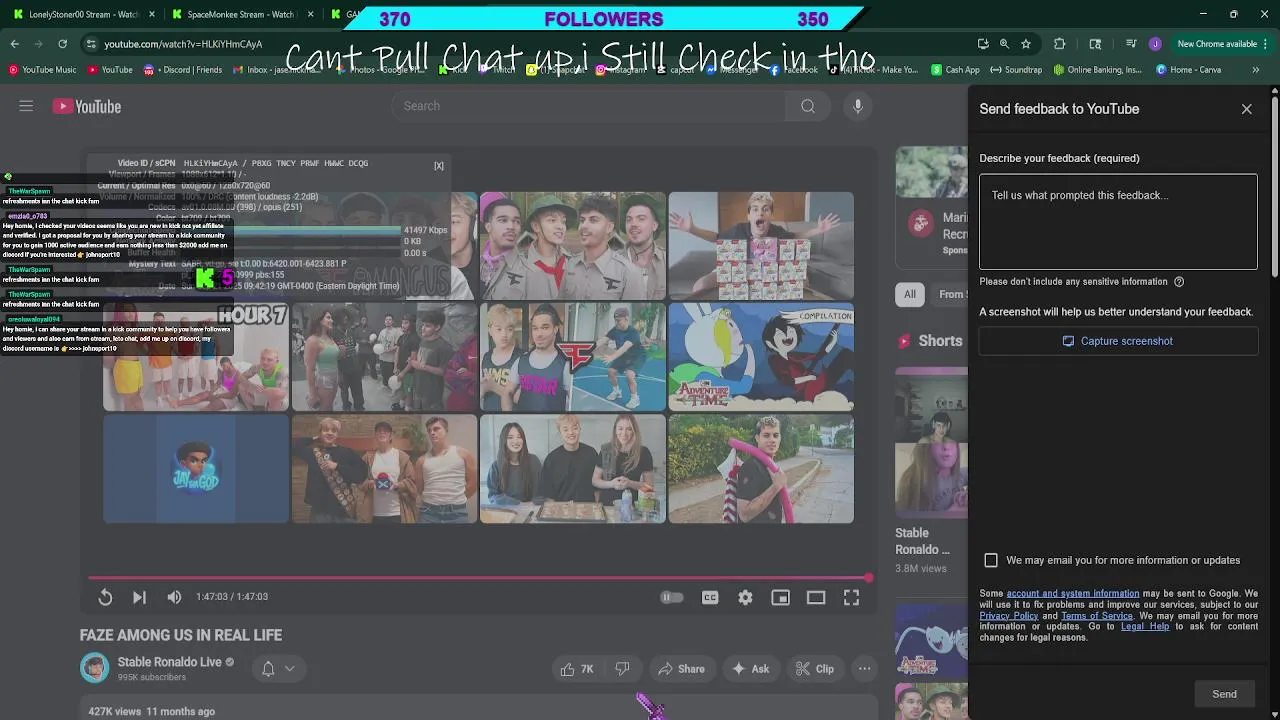Open more actions ellipsis below video
The width and height of the screenshot is (1280, 720).
[864, 669]
